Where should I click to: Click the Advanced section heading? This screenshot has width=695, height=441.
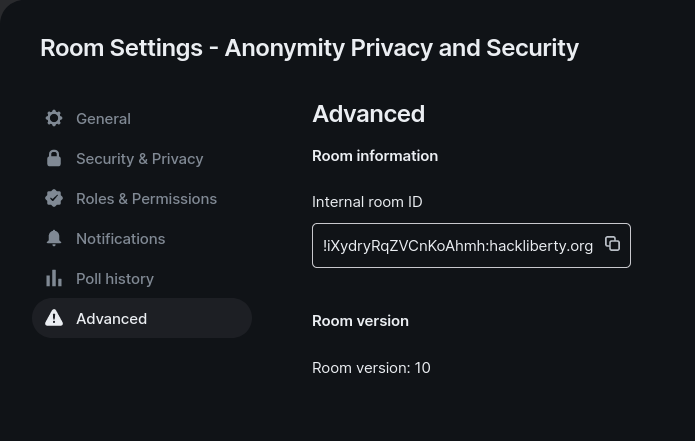point(368,114)
